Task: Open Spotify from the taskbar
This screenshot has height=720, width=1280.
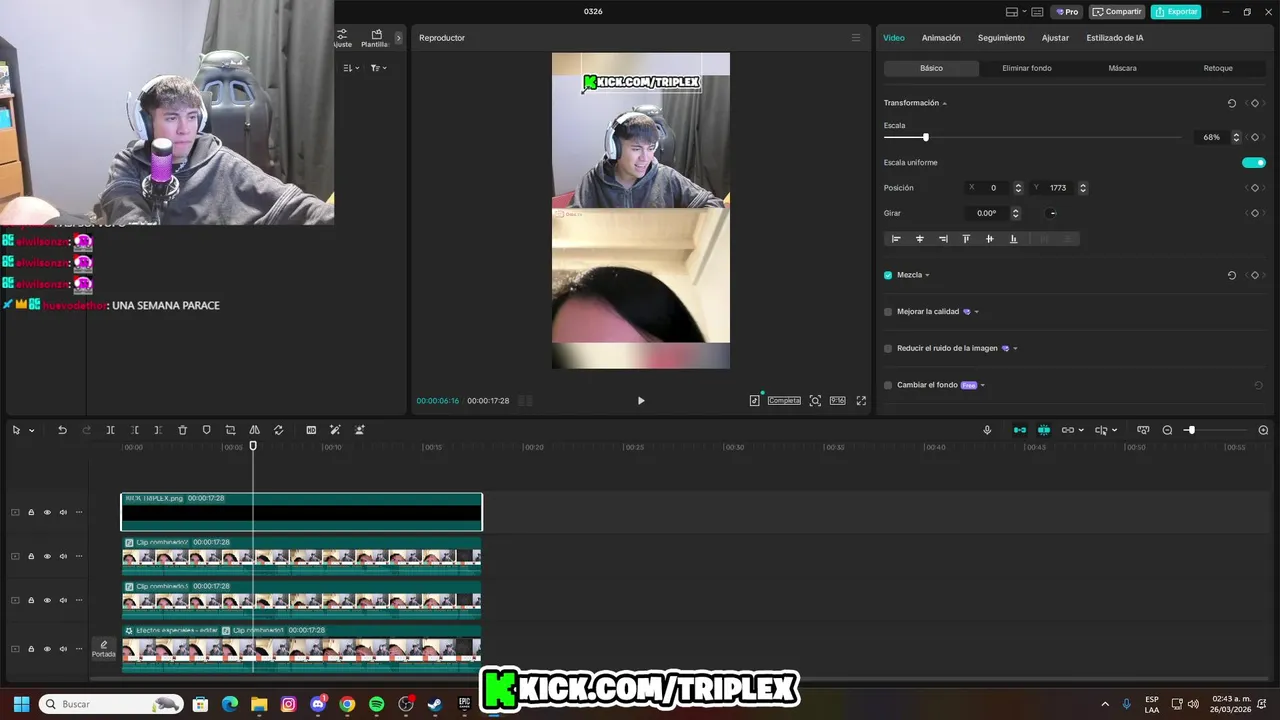Action: click(376, 704)
